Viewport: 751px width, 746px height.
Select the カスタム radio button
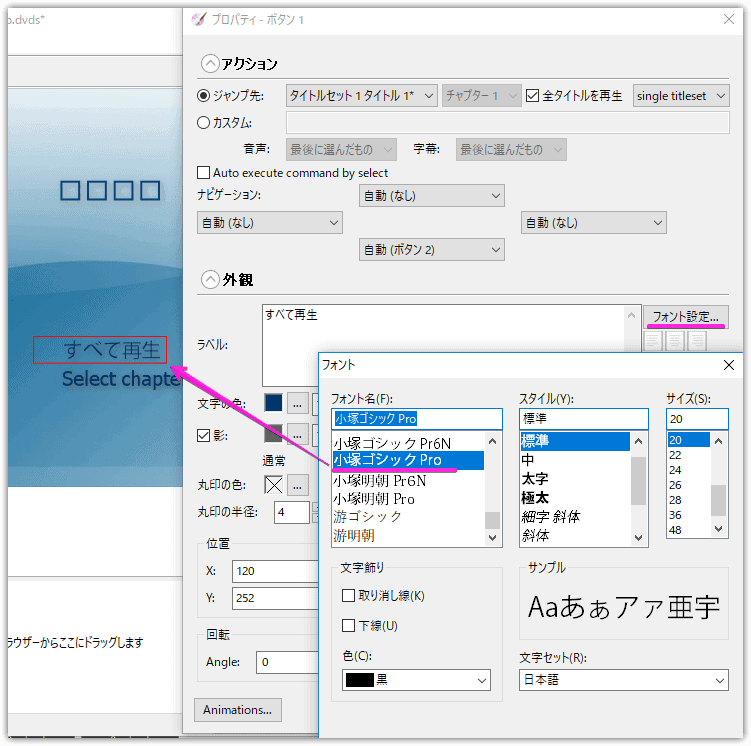205,123
